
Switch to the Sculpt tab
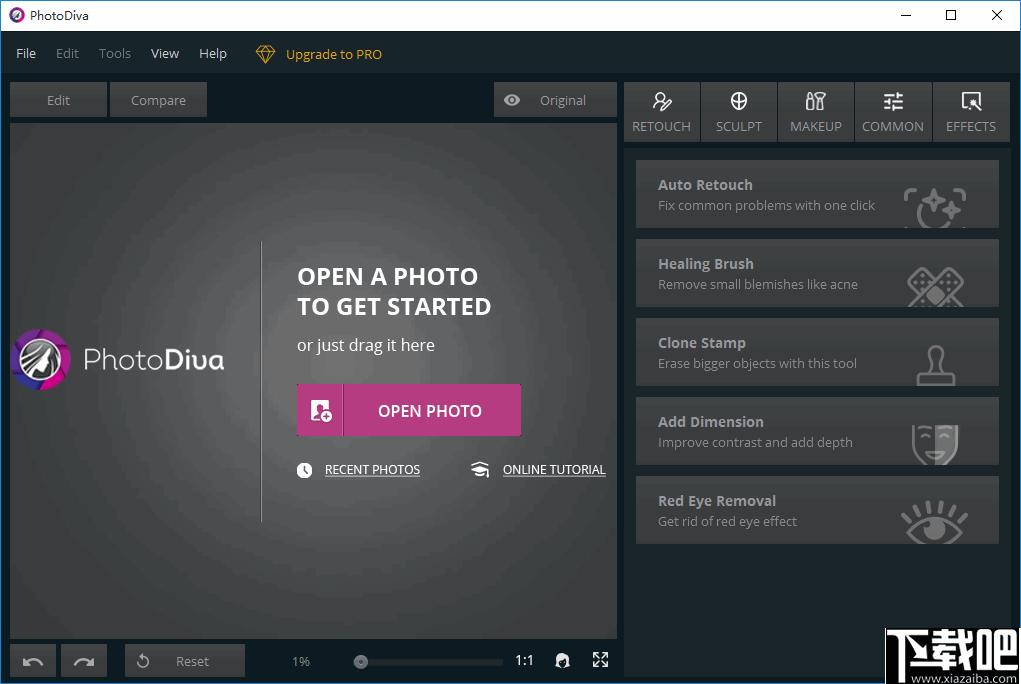click(x=739, y=112)
